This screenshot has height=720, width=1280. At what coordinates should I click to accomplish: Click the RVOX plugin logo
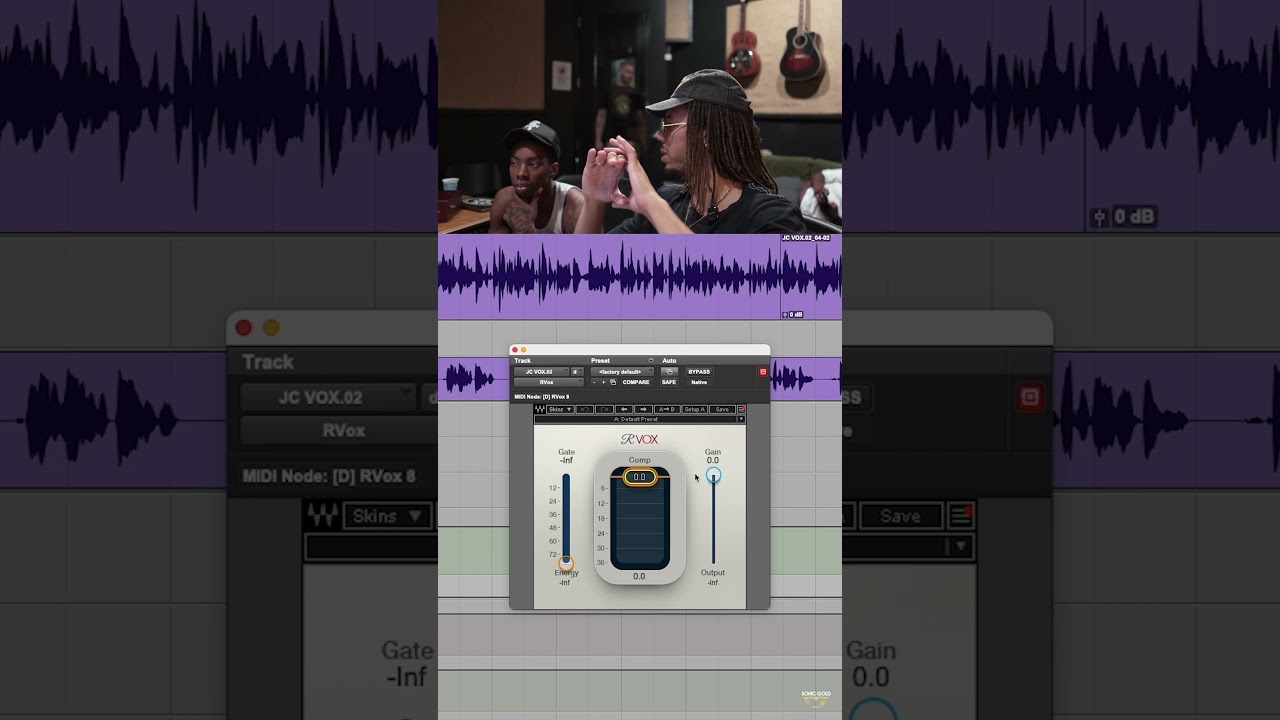click(x=640, y=439)
